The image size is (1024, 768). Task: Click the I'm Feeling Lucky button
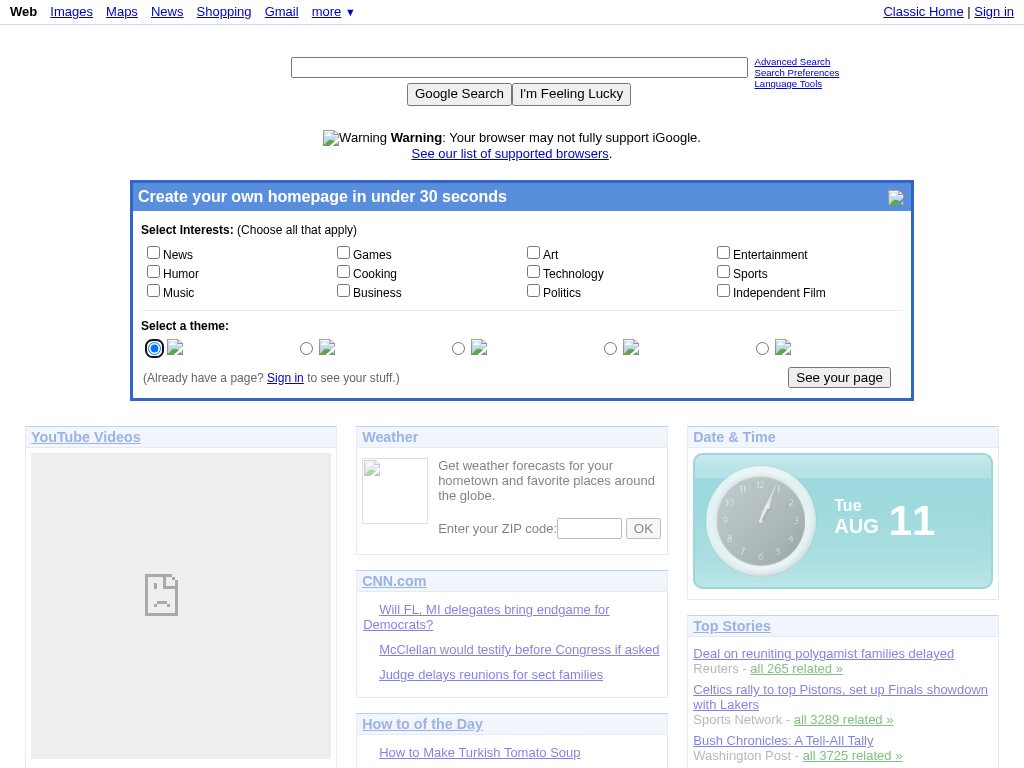point(571,94)
